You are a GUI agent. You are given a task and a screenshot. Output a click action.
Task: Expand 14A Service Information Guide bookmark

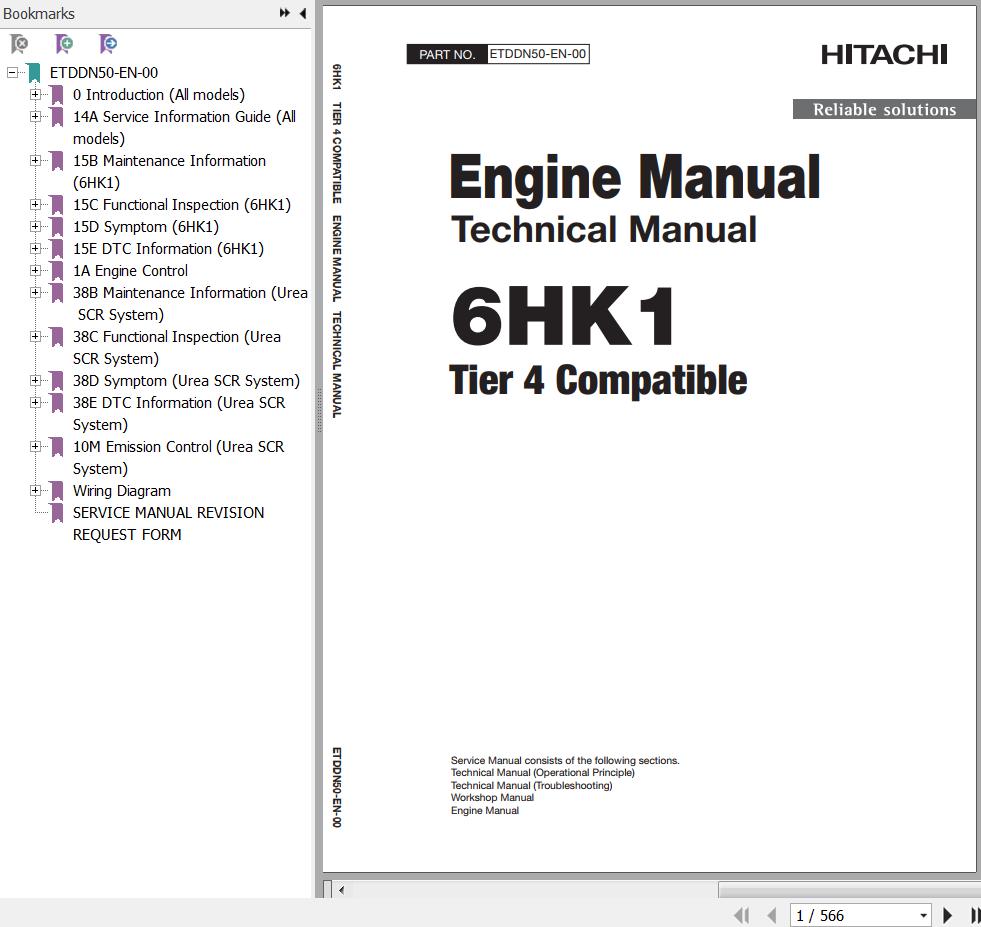(36, 116)
